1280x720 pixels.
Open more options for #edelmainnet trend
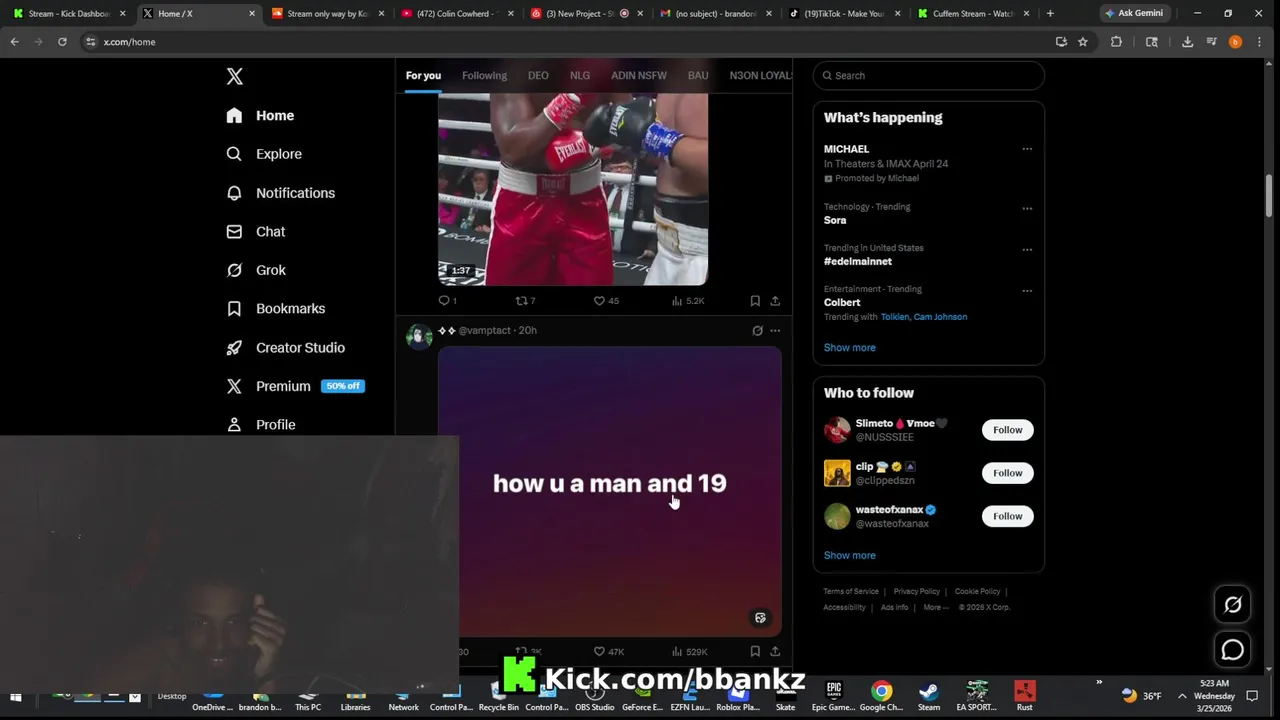[x=1027, y=250]
